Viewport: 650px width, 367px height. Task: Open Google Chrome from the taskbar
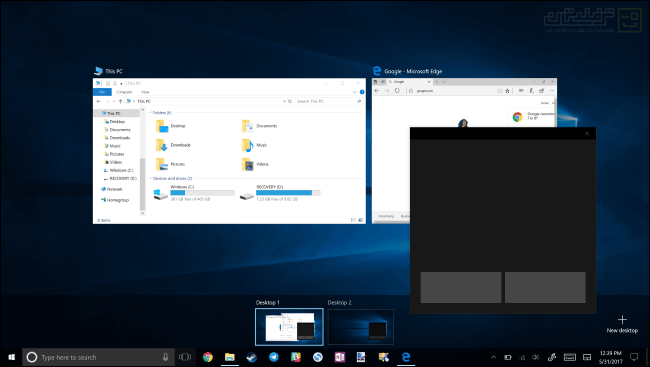208,357
